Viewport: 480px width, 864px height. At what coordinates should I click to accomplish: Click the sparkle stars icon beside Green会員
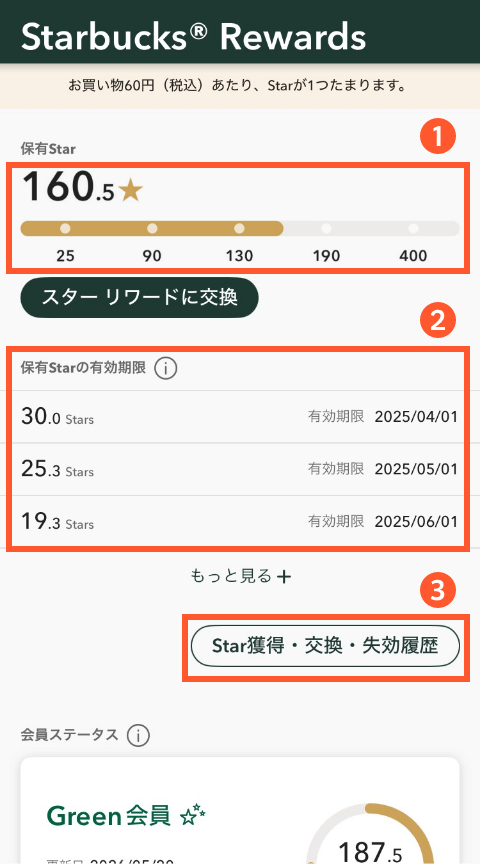[x=192, y=816]
